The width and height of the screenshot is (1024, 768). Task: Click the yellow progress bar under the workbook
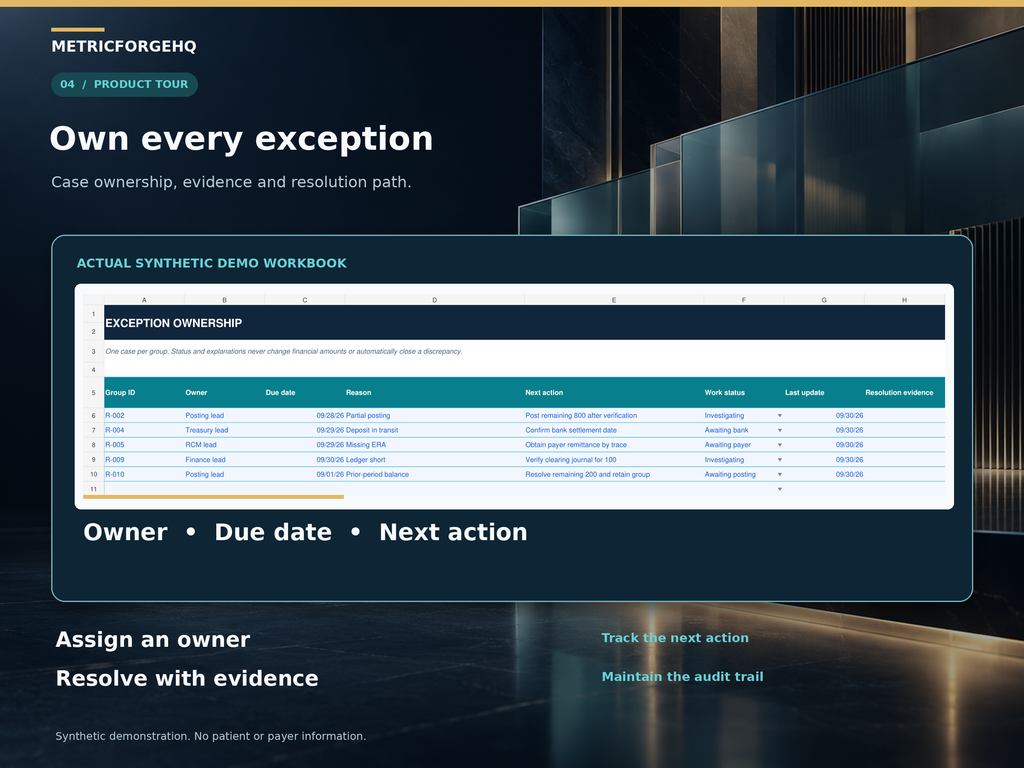[214, 497]
